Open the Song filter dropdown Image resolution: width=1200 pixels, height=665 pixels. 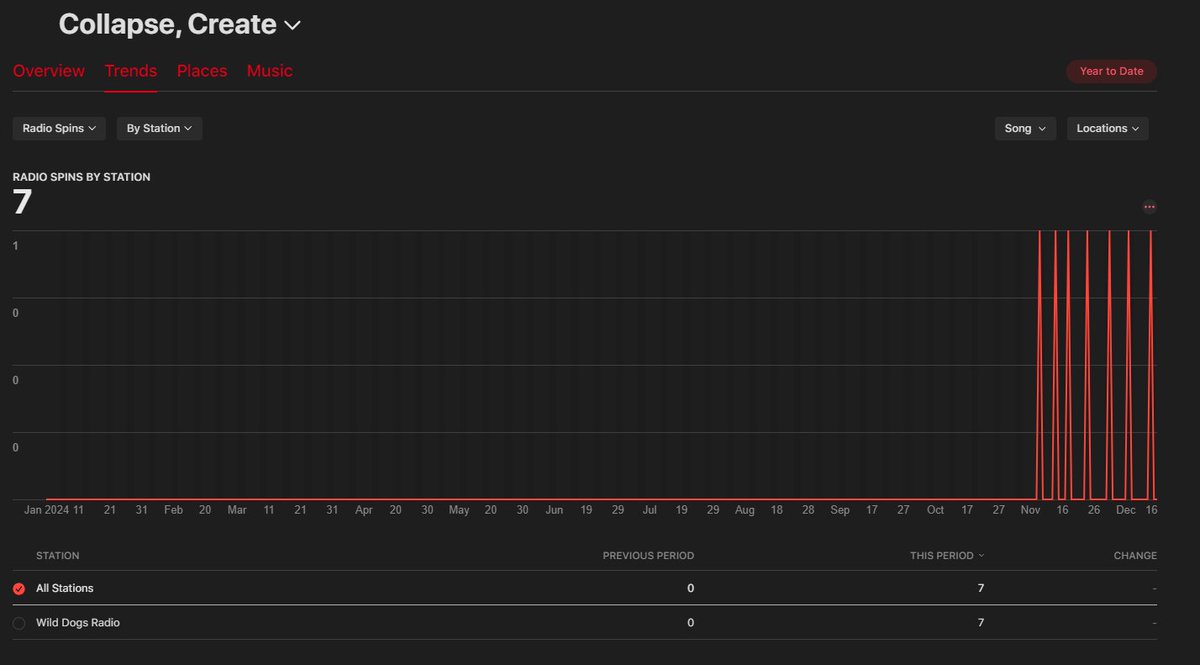pos(1025,128)
